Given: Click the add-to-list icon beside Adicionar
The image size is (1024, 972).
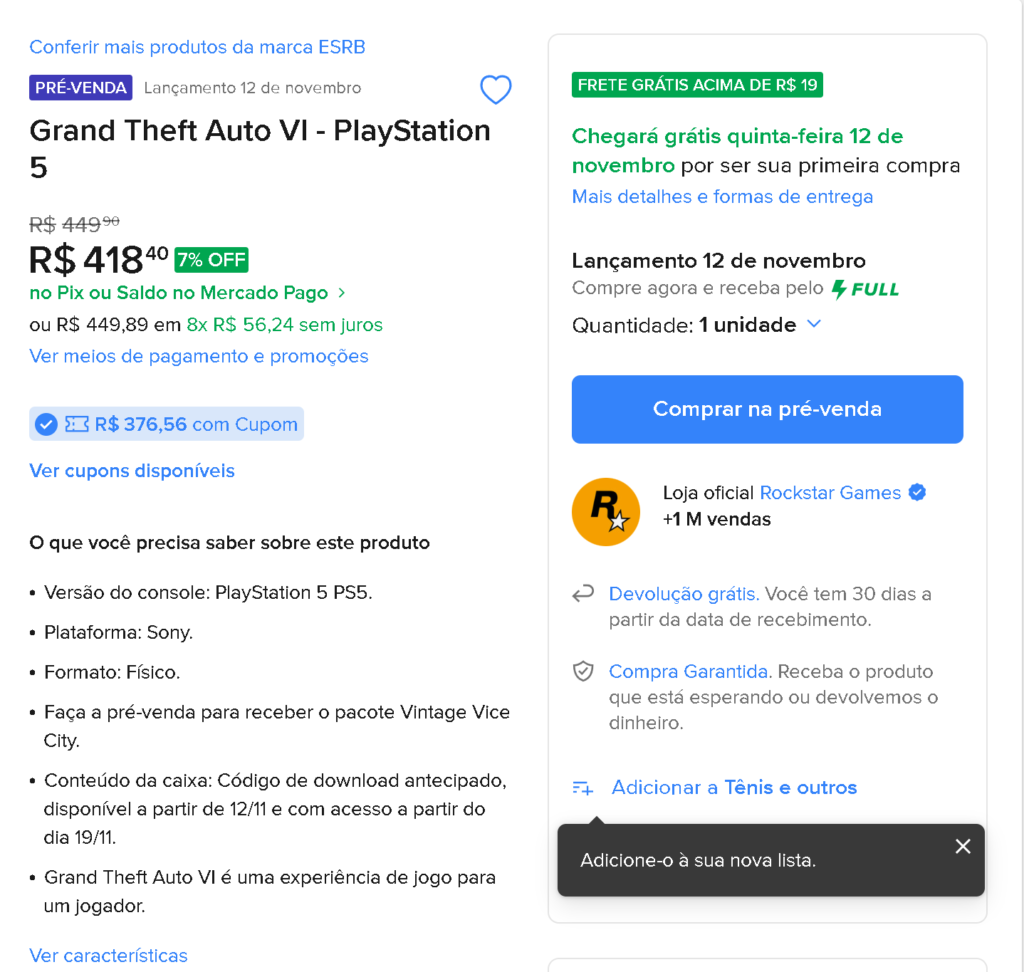Looking at the screenshot, I should point(583,788).
